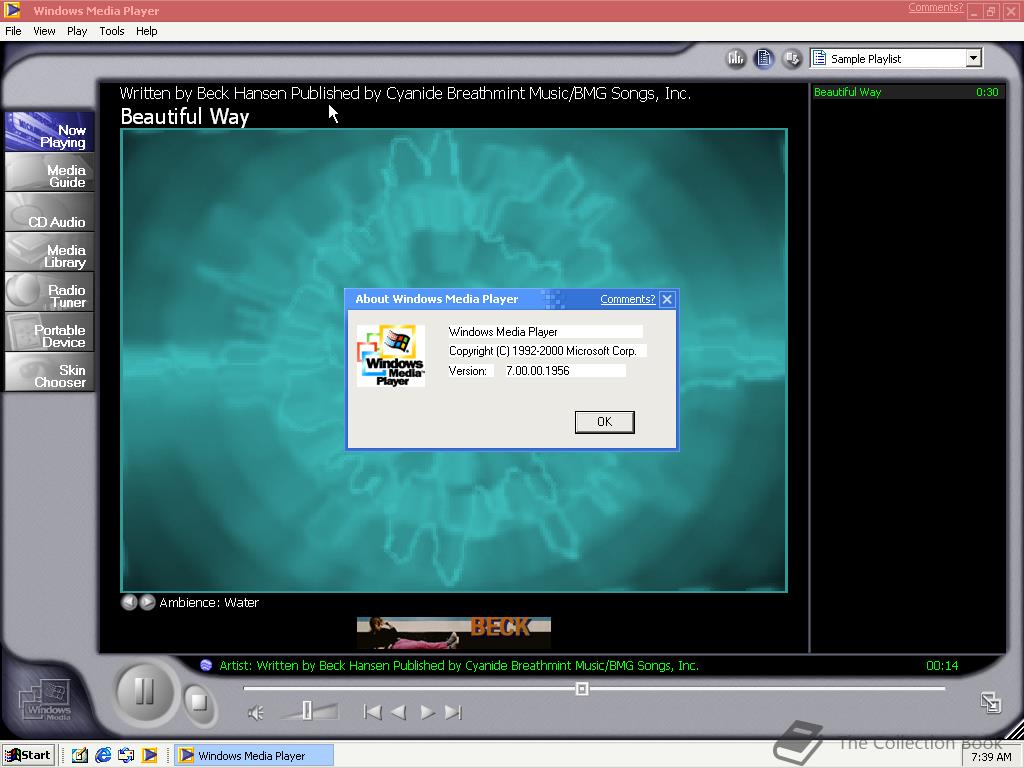The image size is (1024, 768).
Task: Skip to the next track
Action: [x=453, y=712]
